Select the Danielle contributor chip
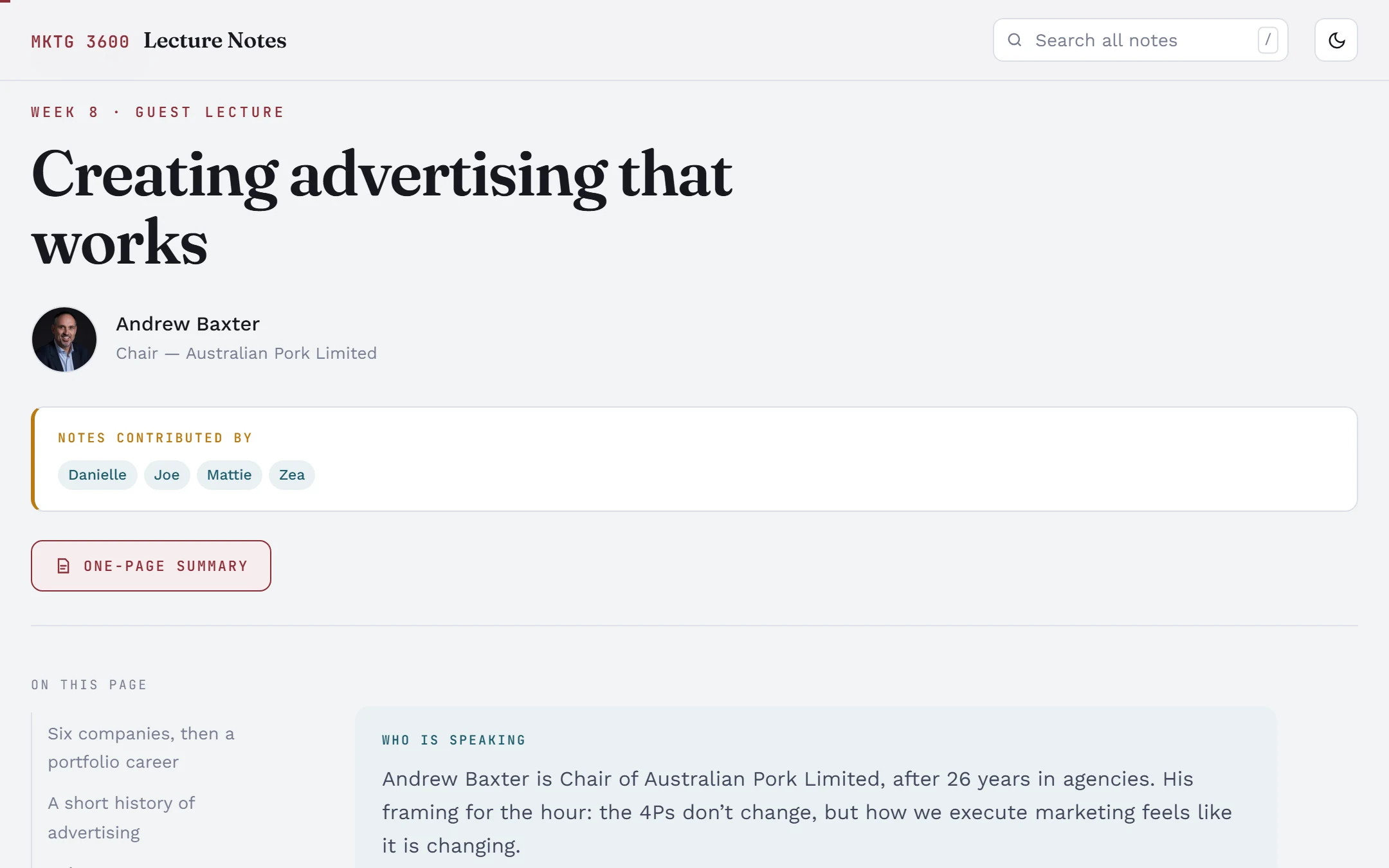The width and height of the screenshot is (1389, 868). coord(97,475)
